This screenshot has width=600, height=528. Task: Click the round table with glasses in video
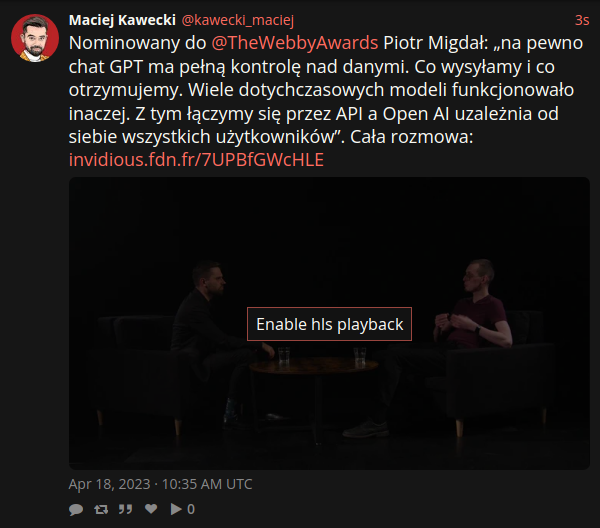coord(314,367)
